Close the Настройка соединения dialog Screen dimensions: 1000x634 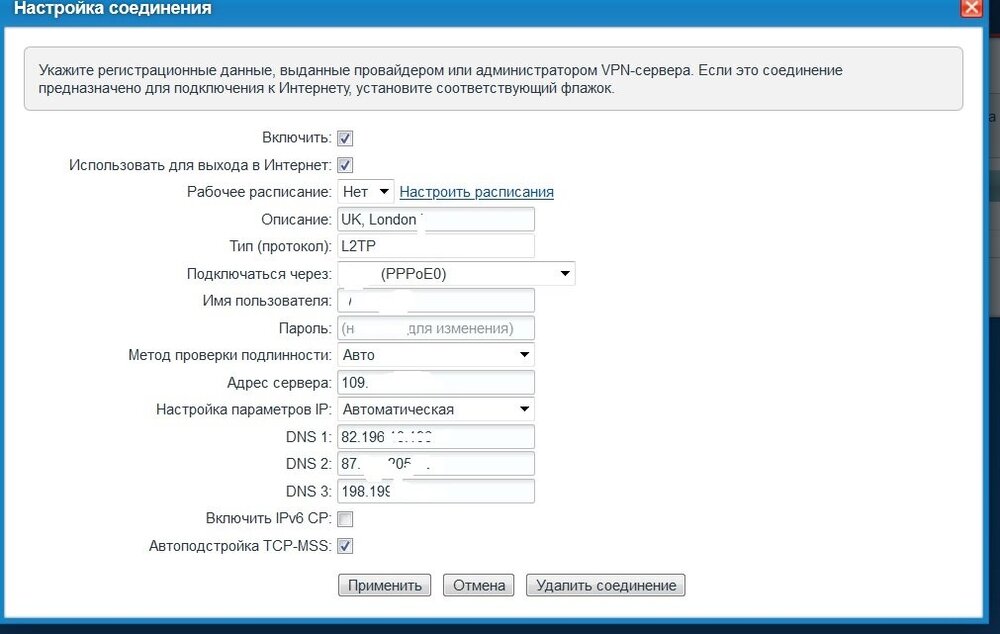click(x=970, y=8)
